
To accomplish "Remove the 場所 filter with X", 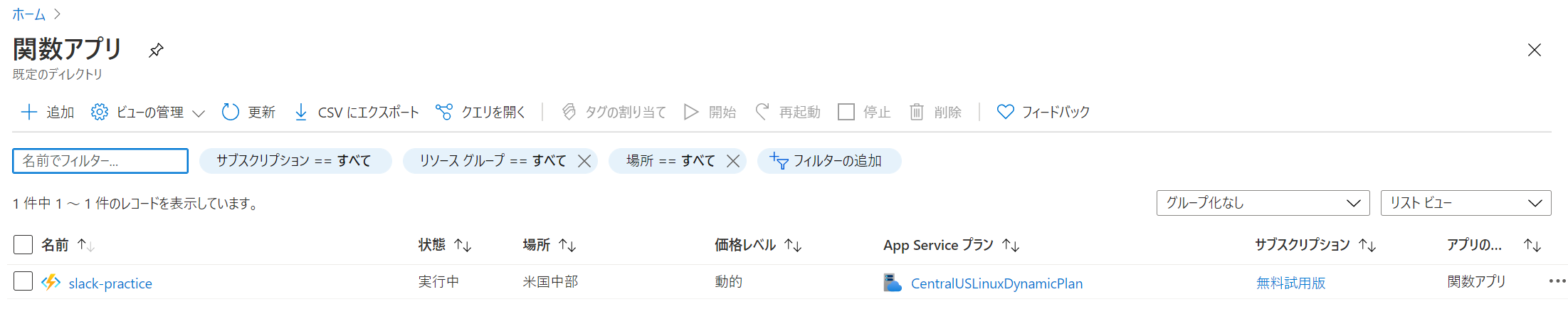I will click(x=733, y=161).
